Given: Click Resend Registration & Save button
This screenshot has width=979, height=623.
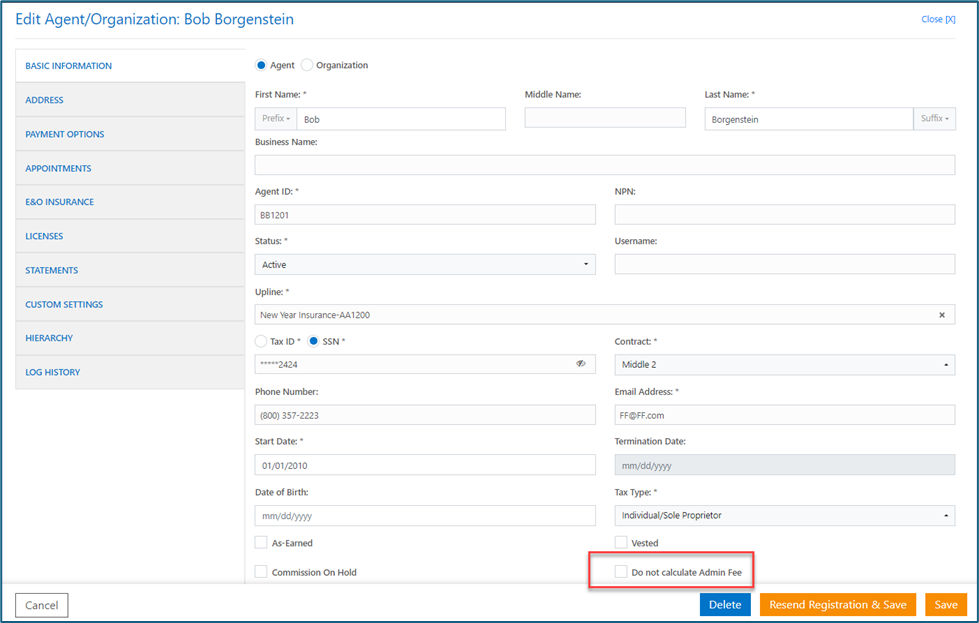Looking at the screenshot, I should coord(838,604).
